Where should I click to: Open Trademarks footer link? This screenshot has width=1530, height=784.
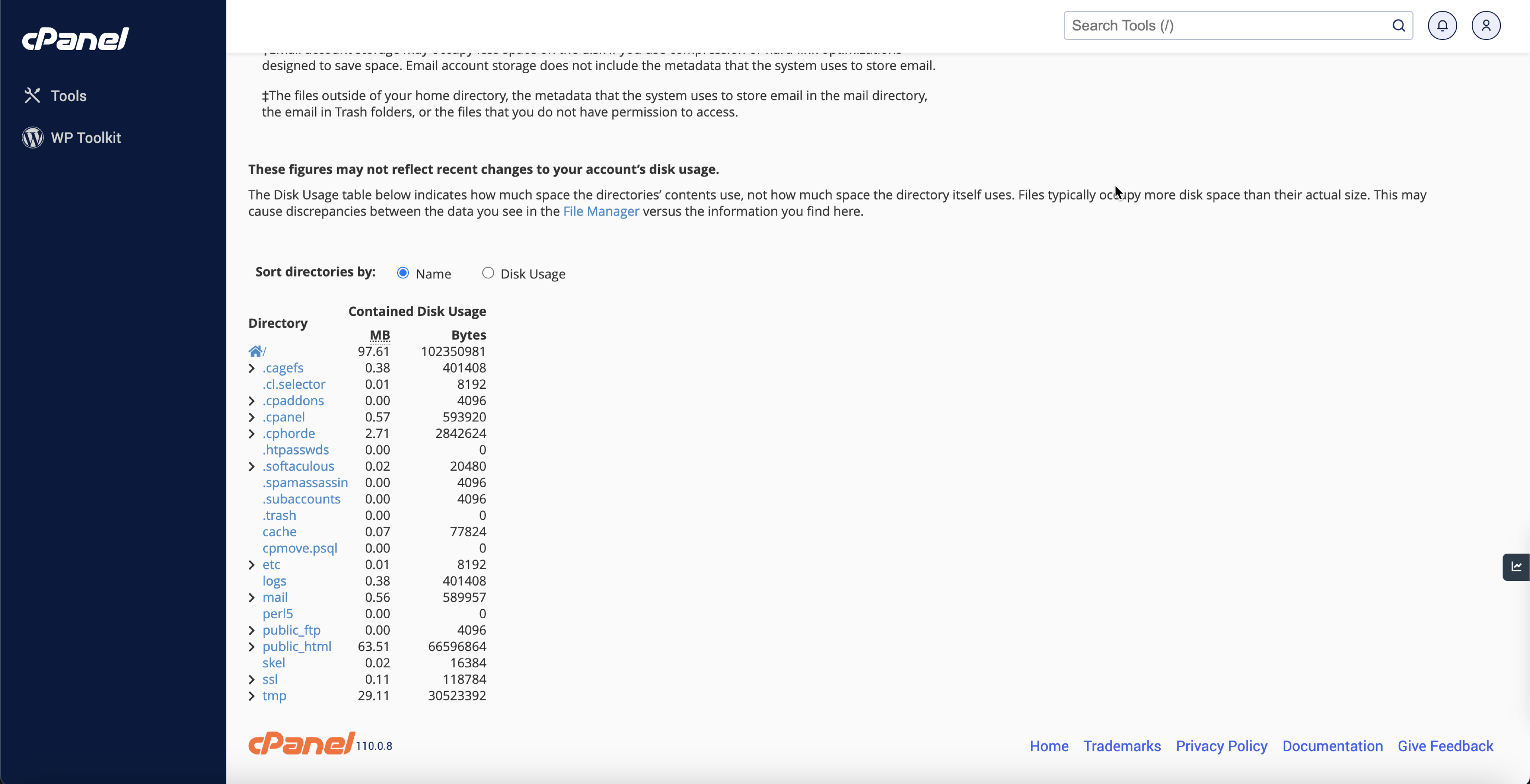coord(1122,746)
